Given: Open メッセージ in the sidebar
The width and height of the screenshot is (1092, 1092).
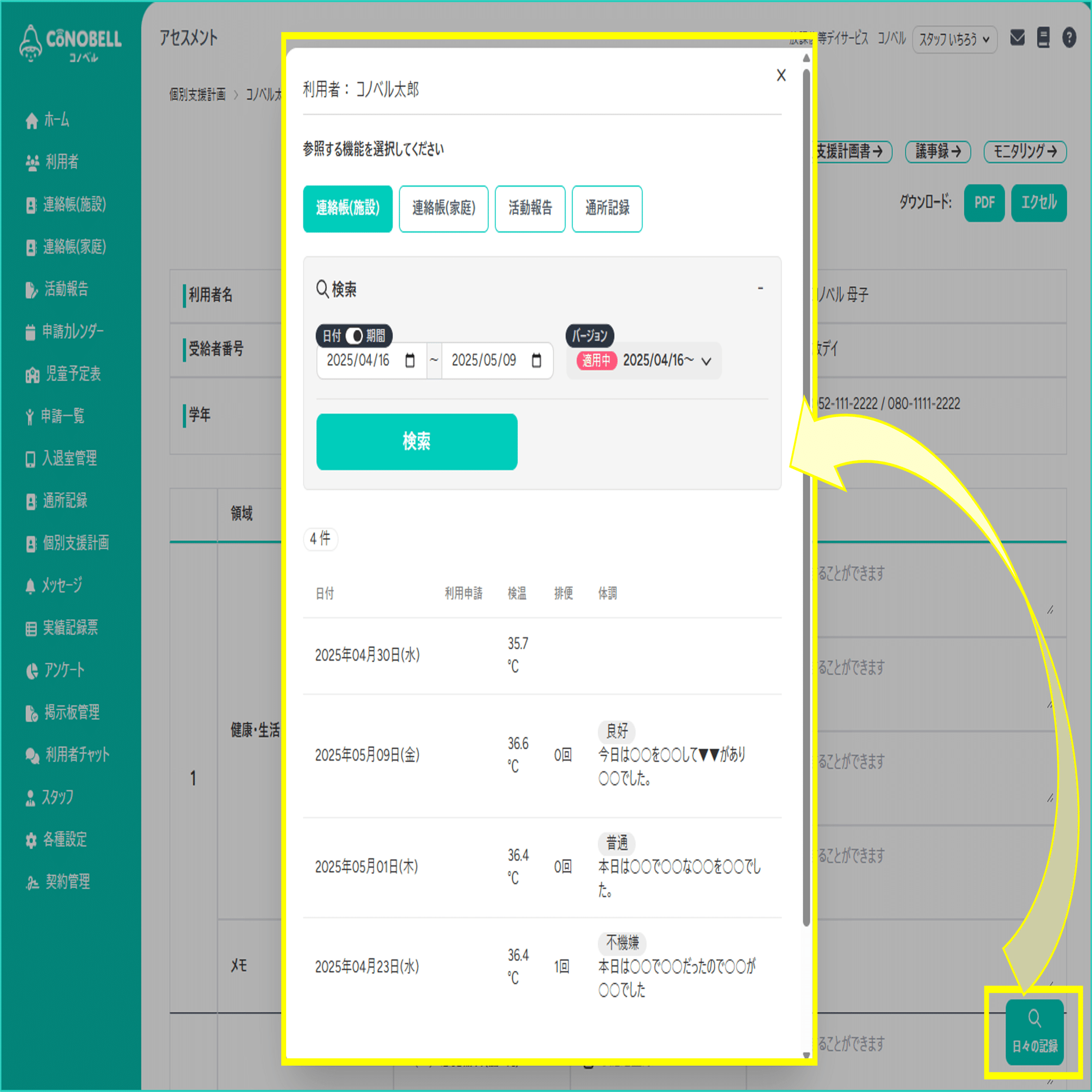Looking at the screenshot, I should [62, 585].
